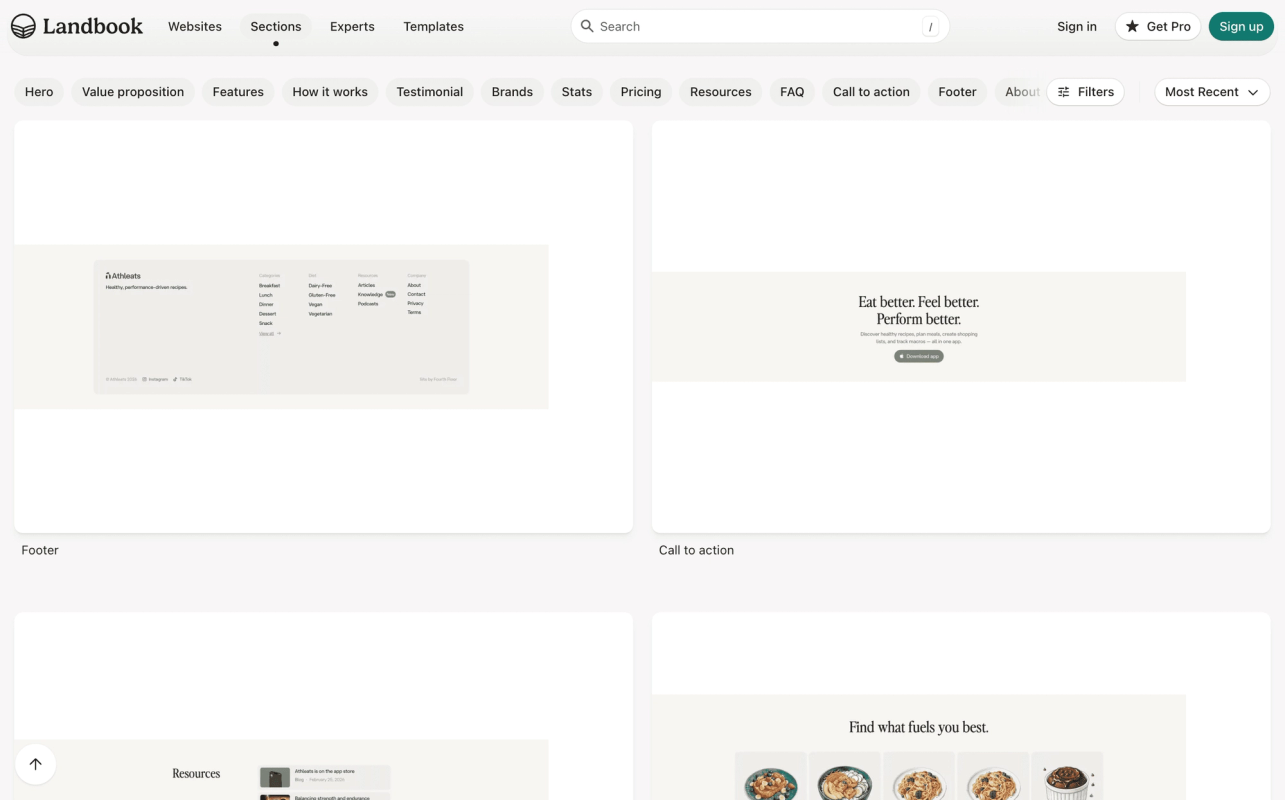Select the Testimonial category chip

pyautogui.click(x=430, y=92)
